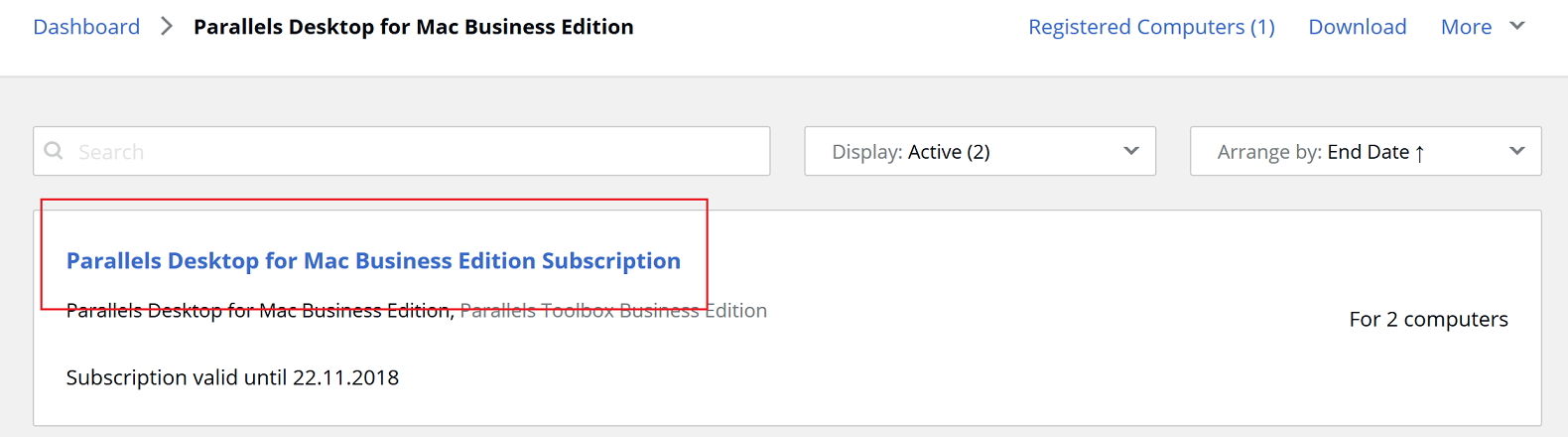Focus the Search input field
Image resolution: width=1568 pixels, height=437 pixels.
417,152
